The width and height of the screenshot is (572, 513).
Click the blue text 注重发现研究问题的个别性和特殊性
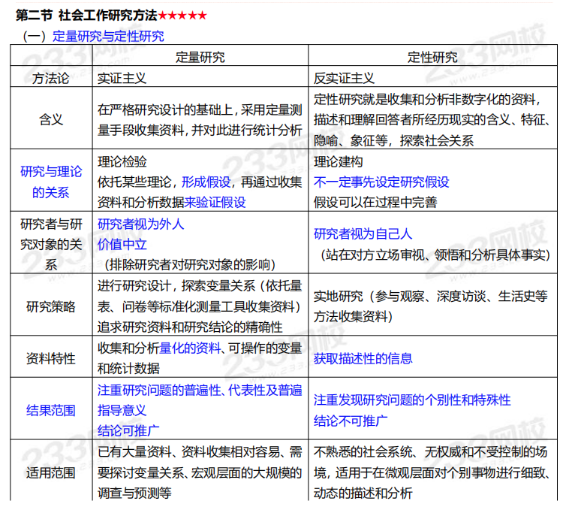click(412, 400)
